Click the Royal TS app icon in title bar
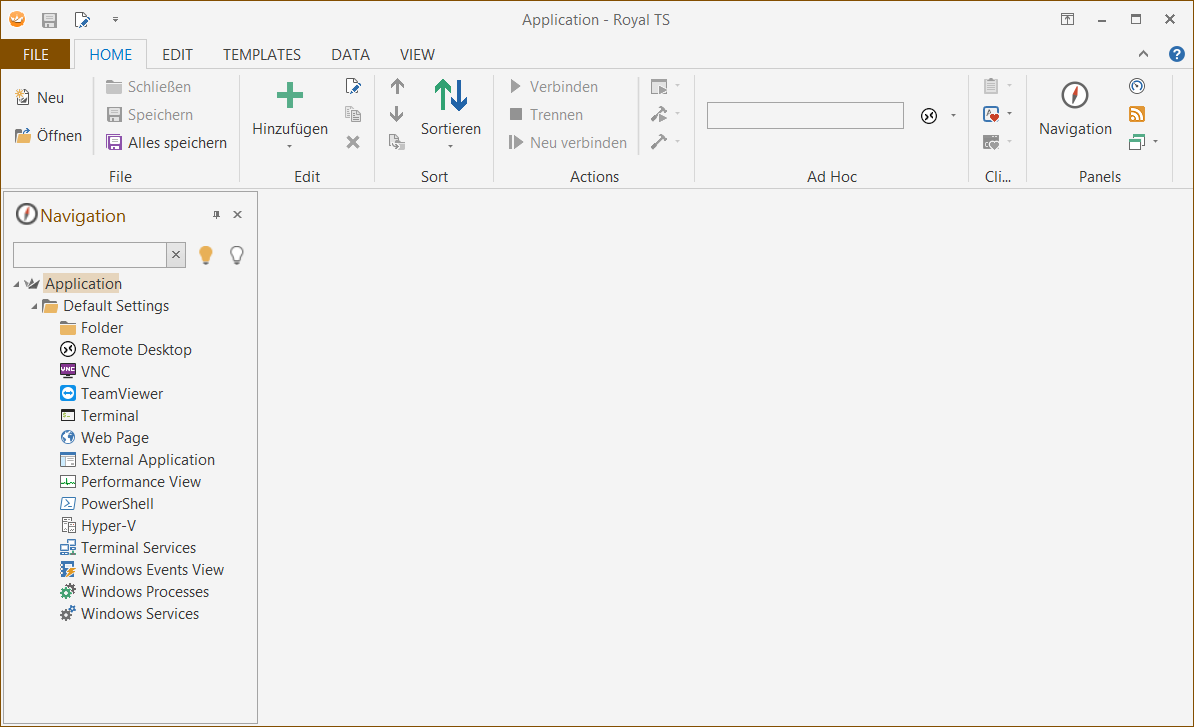This screenshot has width=1194, height=727. [17, 20]
